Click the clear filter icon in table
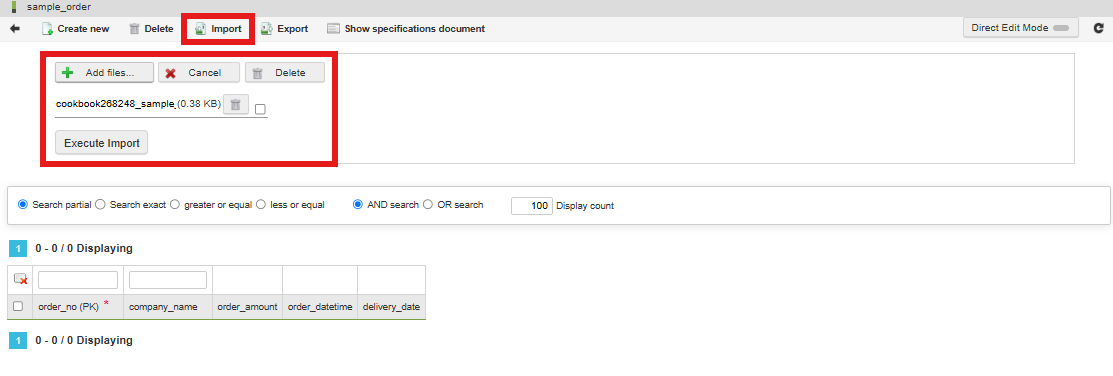The height and width of the screenshot is (376, 1113). point(20,280)
